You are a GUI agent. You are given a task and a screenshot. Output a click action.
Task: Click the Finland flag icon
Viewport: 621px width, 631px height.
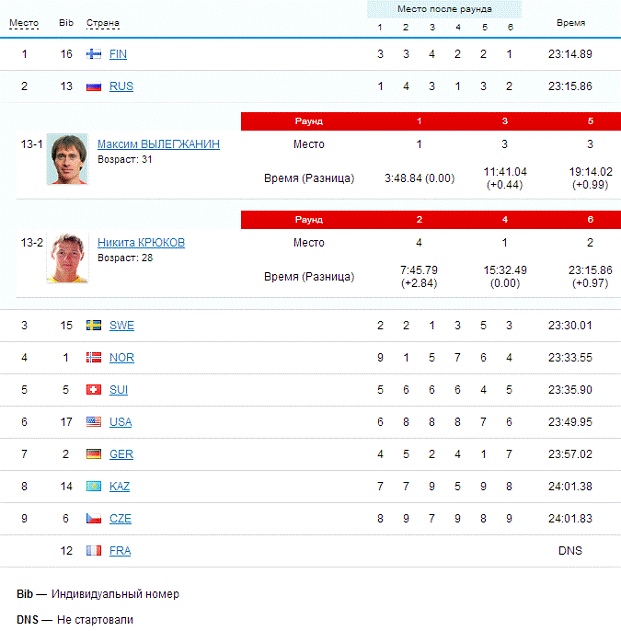[94, 54]
